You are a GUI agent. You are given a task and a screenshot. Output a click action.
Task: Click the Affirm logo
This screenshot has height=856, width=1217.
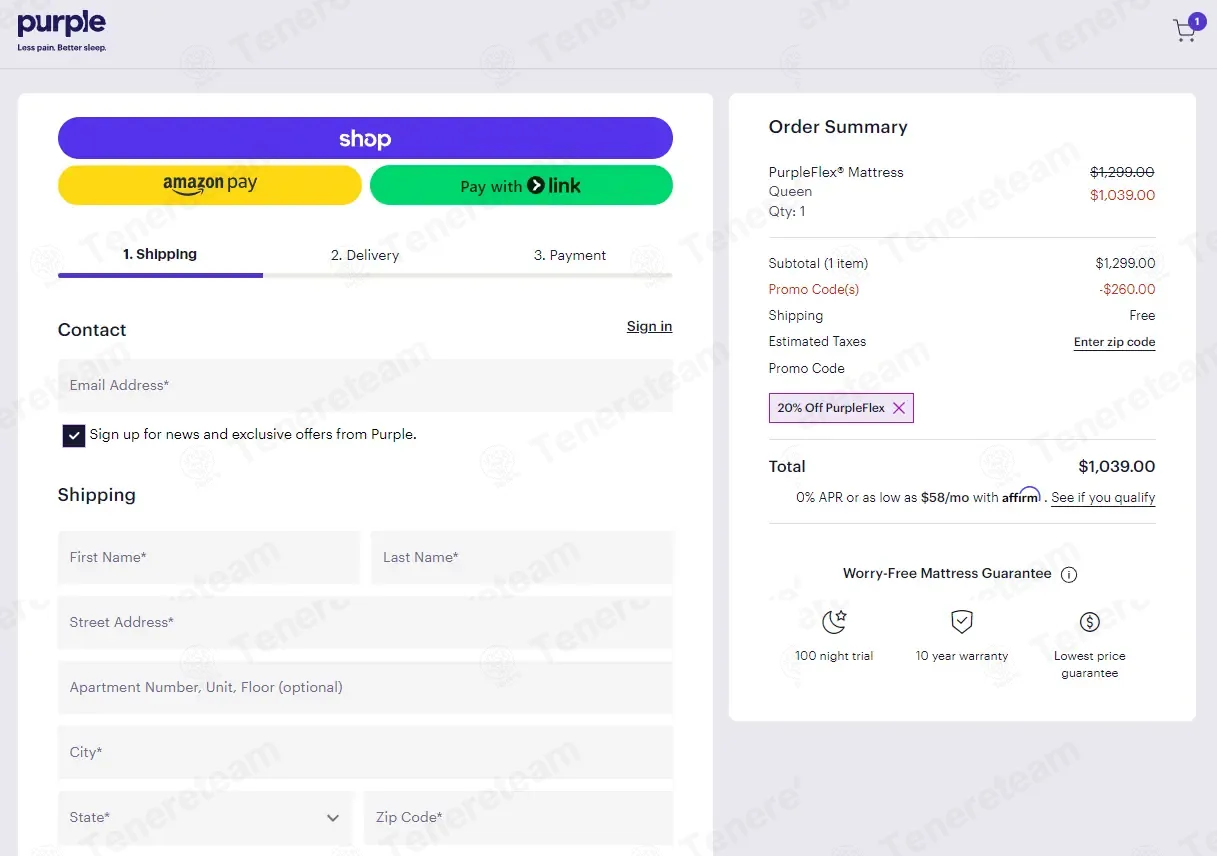coord(1021,496)
